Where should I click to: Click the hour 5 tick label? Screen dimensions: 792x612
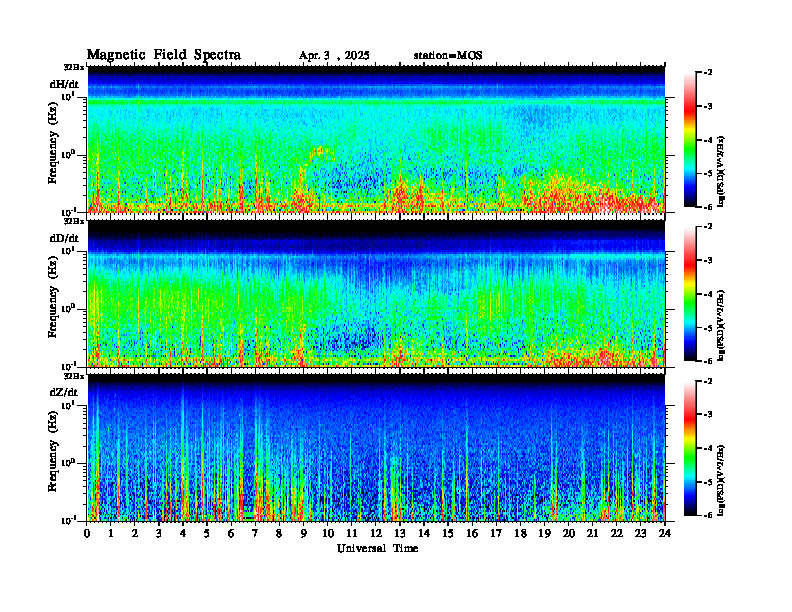(x=207, y=534)
